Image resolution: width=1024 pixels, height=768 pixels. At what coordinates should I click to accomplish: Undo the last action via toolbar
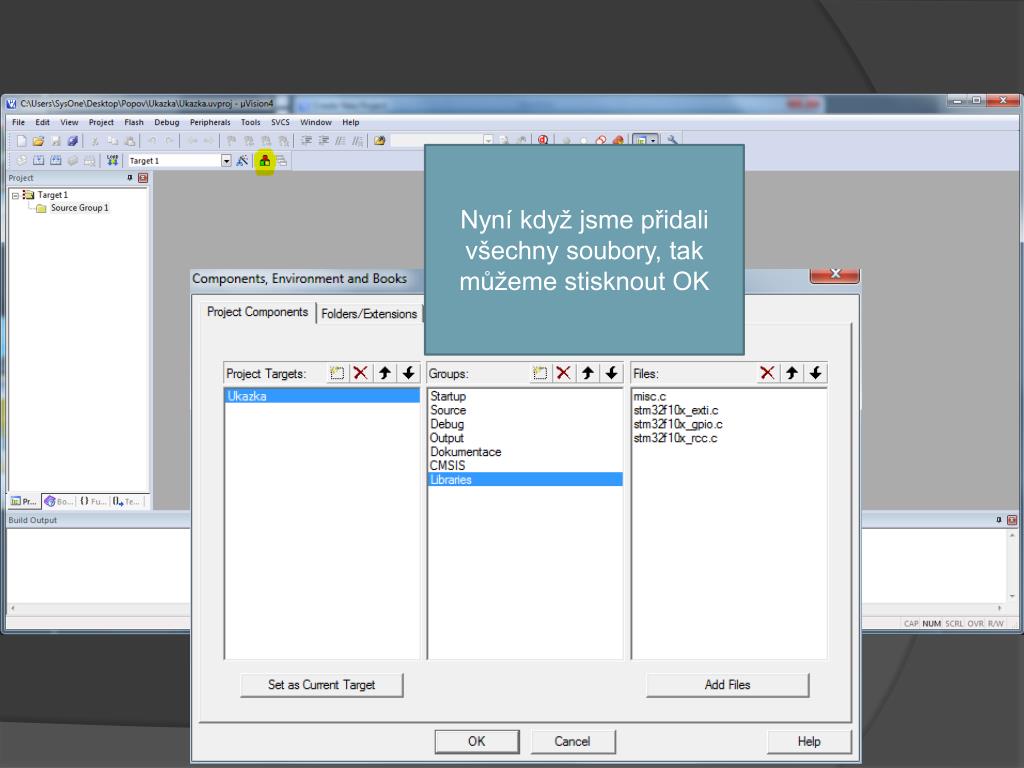coord(152,140)
